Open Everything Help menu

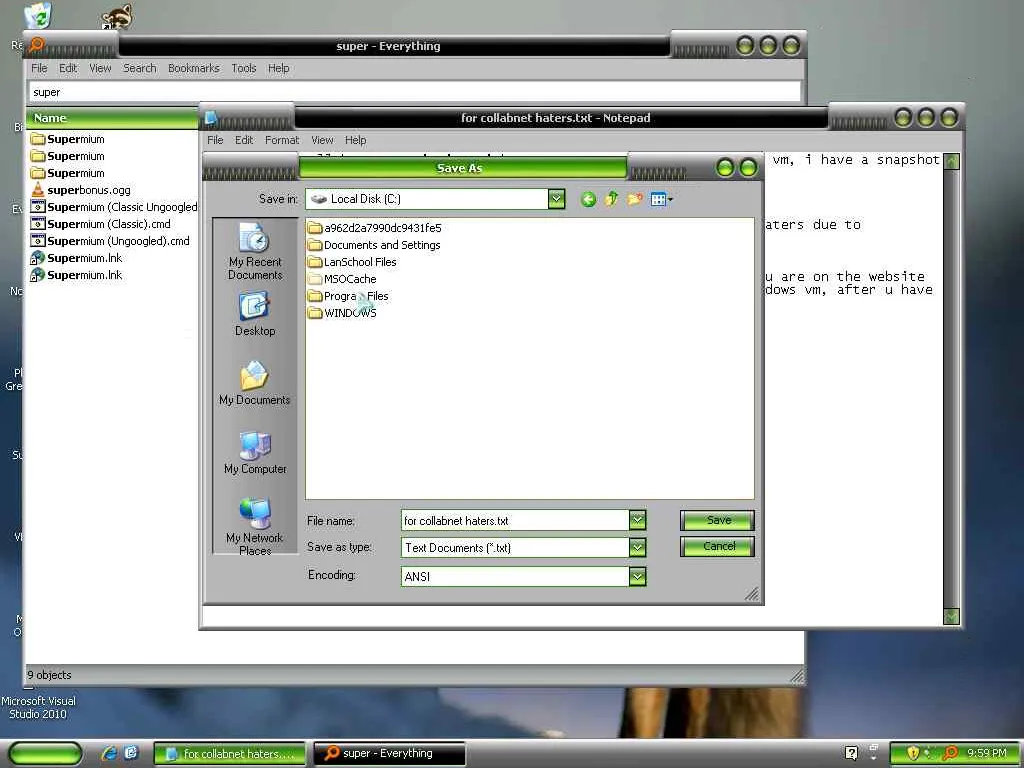[x=278, y=68]
